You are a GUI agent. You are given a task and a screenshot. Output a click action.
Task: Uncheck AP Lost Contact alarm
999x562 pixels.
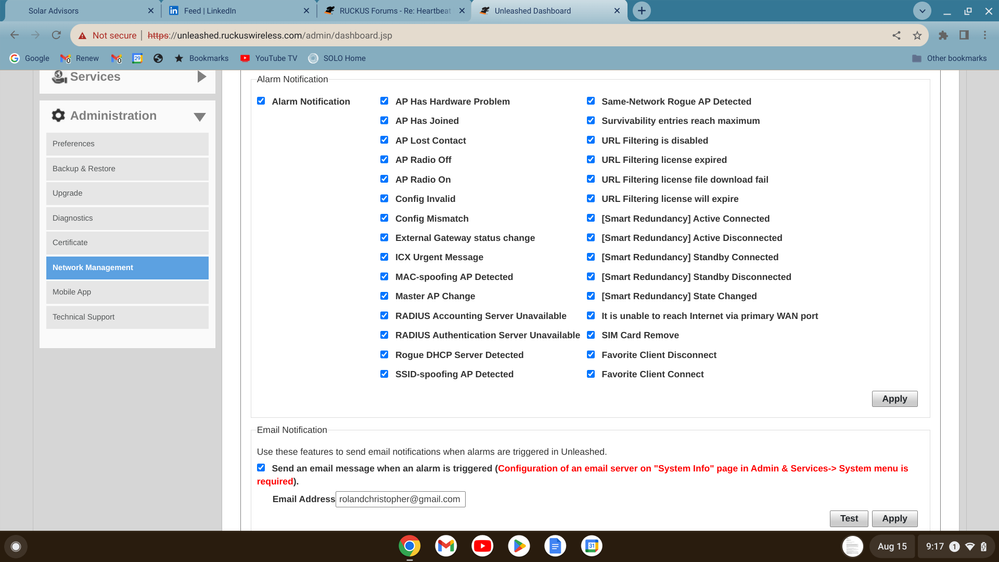coord(384,140)
